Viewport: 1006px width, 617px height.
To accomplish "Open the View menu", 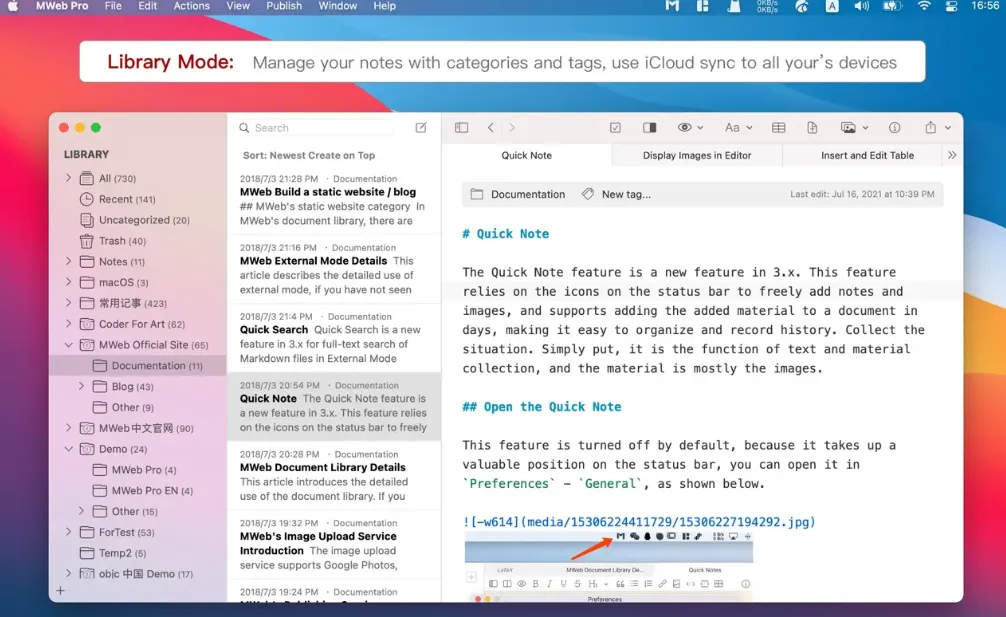I will [237, 6].
